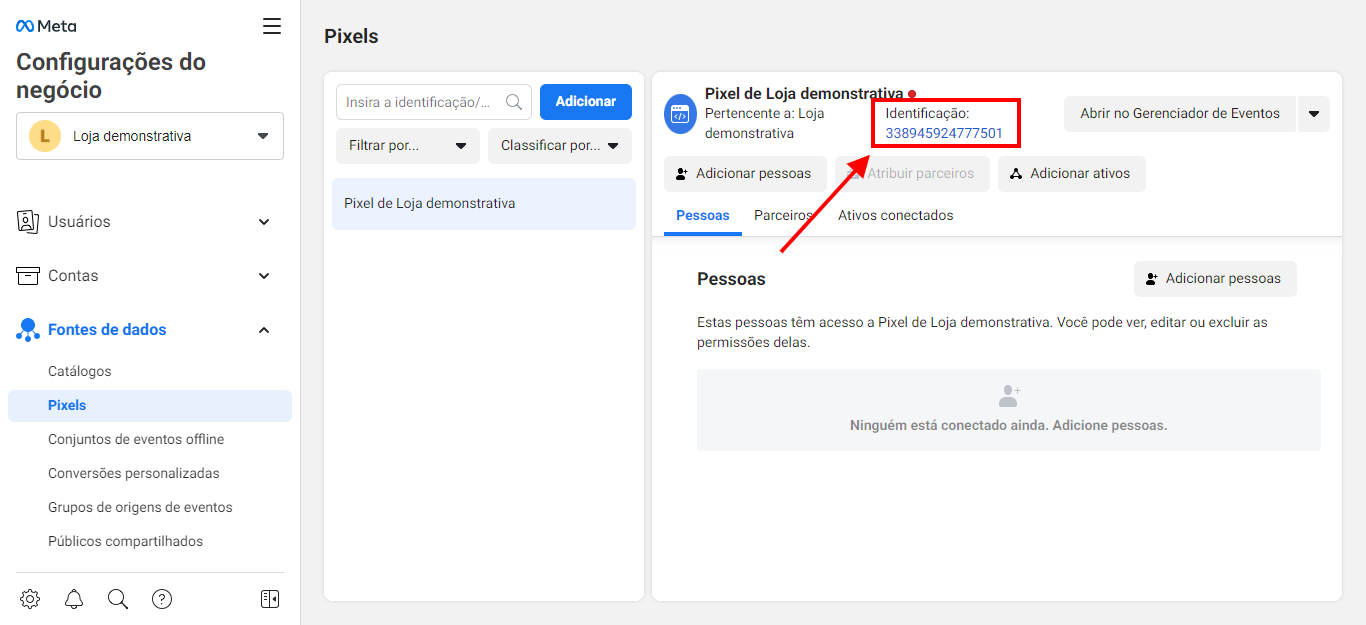Image resolution: width=1366 pixels, height=625 pixels.
Task: Open the help question mark icon
Action: tap(162, 599)
